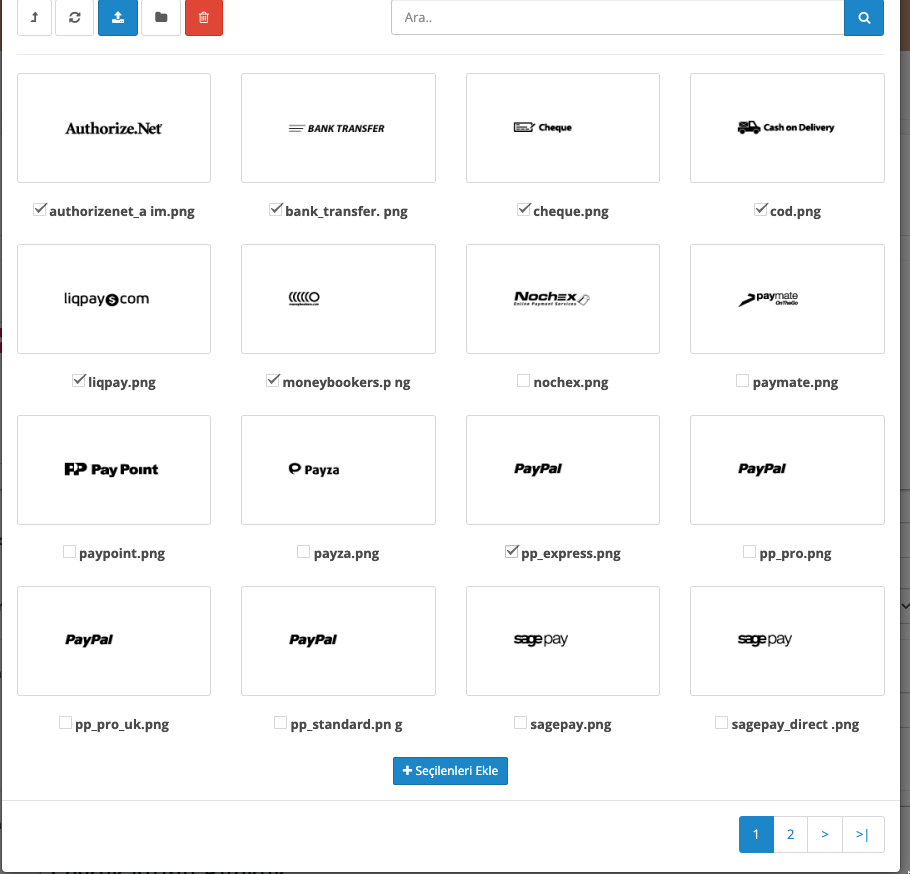Uncheck the bank_transfer.png checkbox
Viewport: 910px width, 874px height.
click(276, 209)
